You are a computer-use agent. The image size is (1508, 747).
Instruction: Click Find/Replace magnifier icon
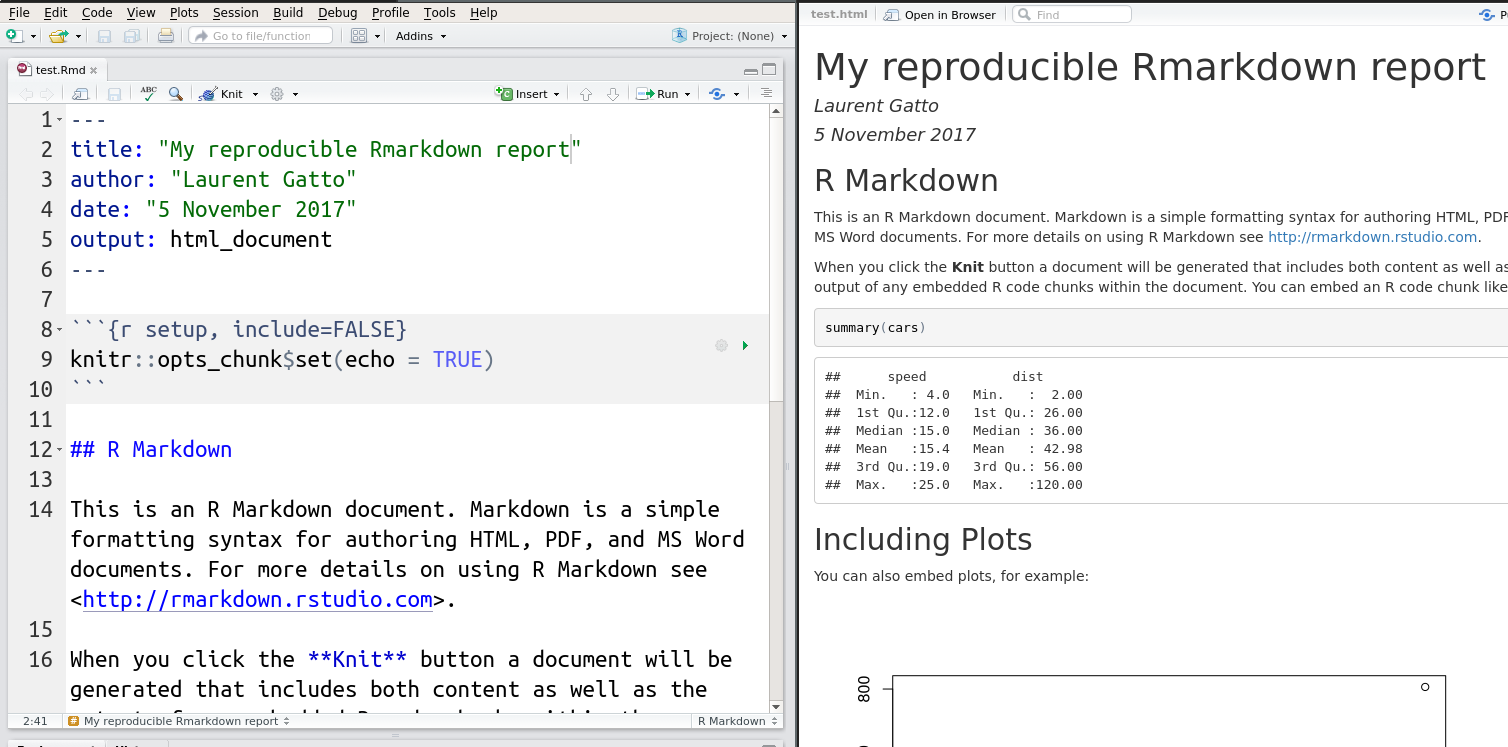coord(175,94)
